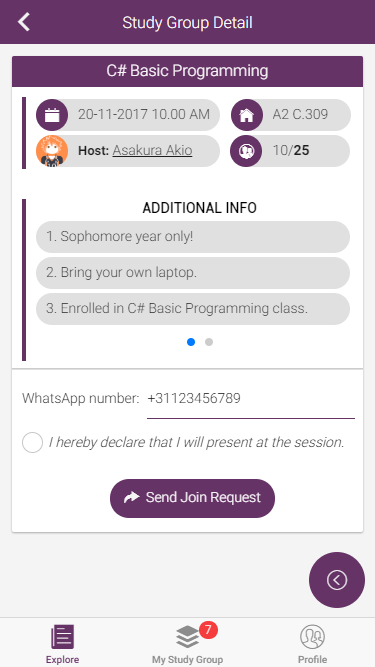Click the notification badge showing 7
Image resolution: width=375 pixels, height=667 pixels.
[x=208, y=630]
